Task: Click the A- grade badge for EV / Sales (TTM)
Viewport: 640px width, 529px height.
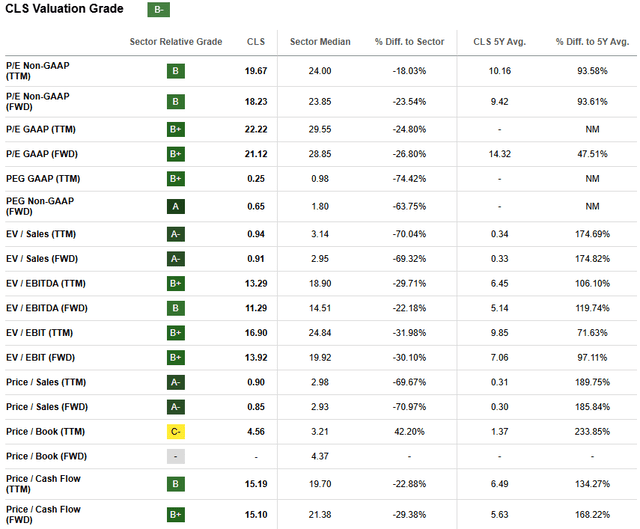Action: coord(176,232)
